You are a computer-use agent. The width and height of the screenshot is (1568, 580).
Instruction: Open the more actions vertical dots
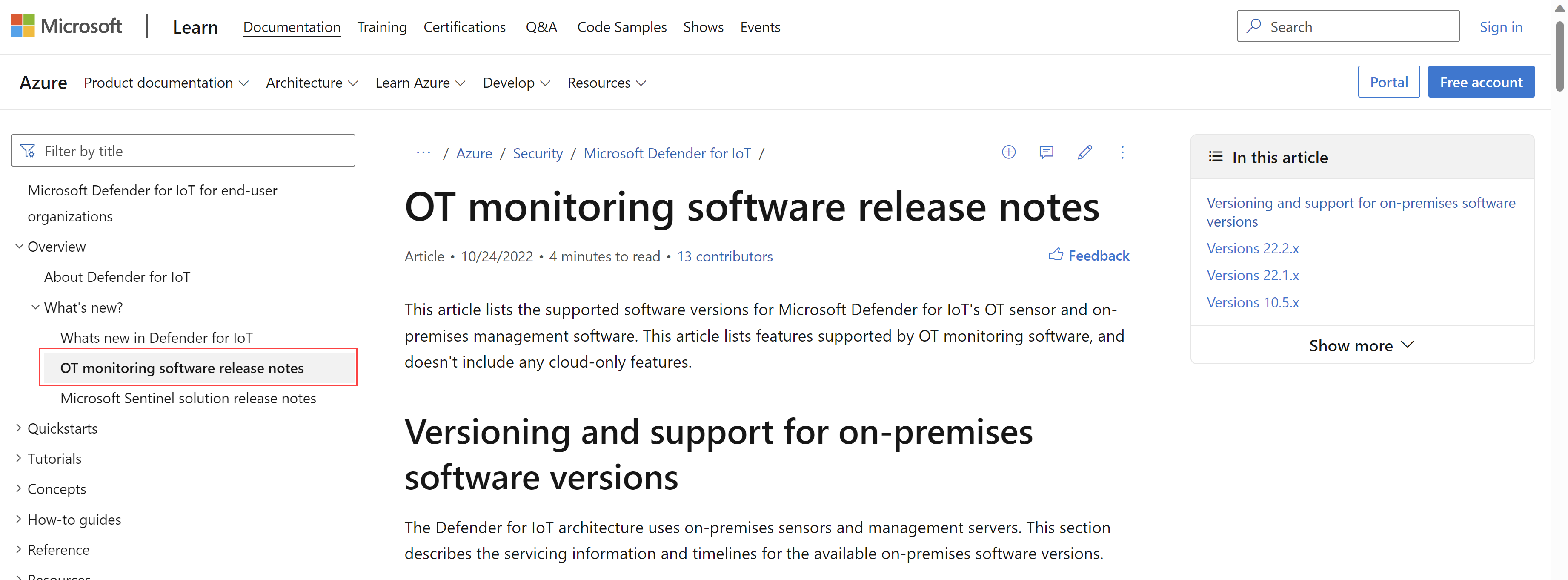1122,152
